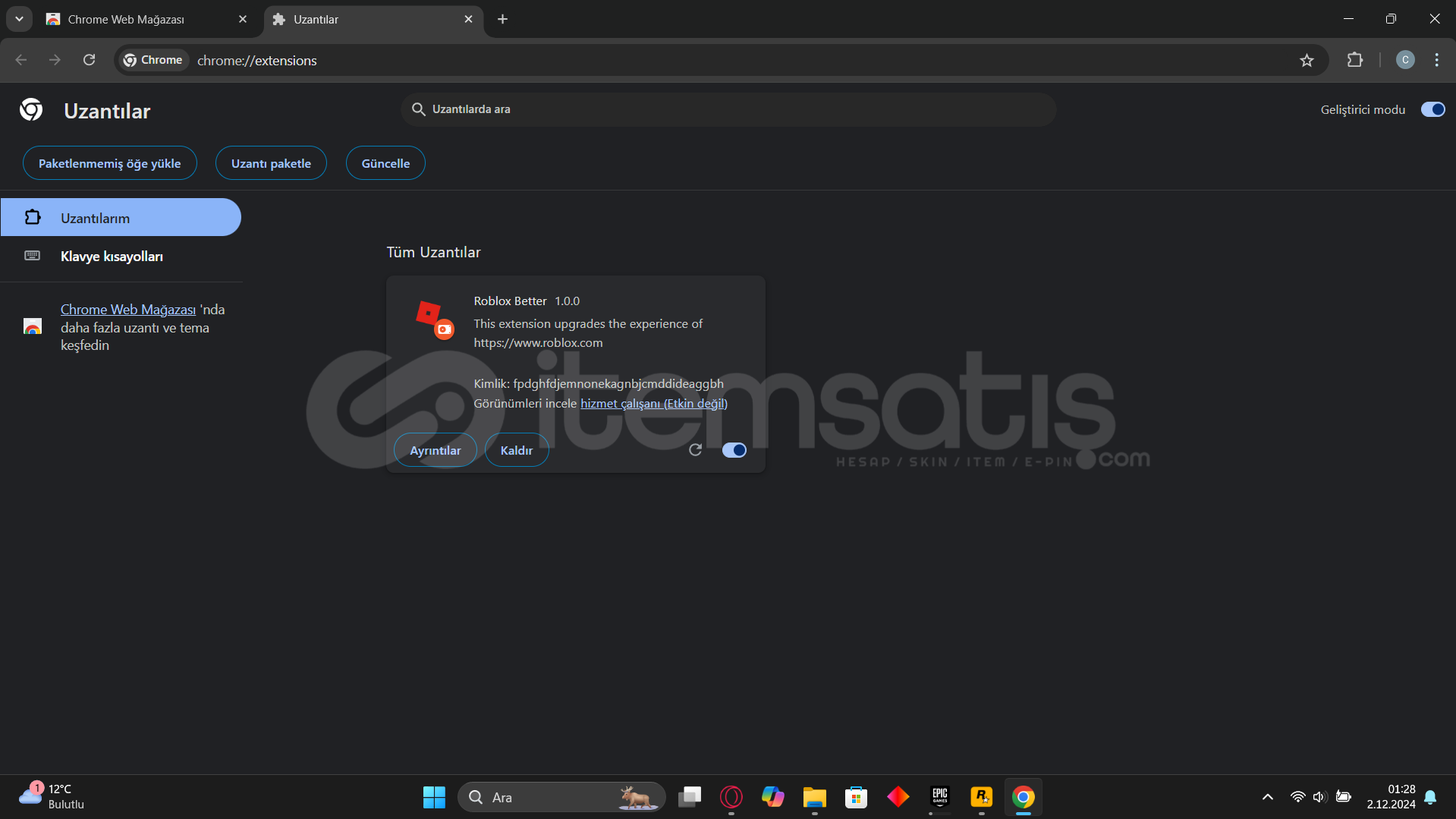Focus the Uzantılarda ara search field
Screen dimensions: 1456x819
point(728,109)
